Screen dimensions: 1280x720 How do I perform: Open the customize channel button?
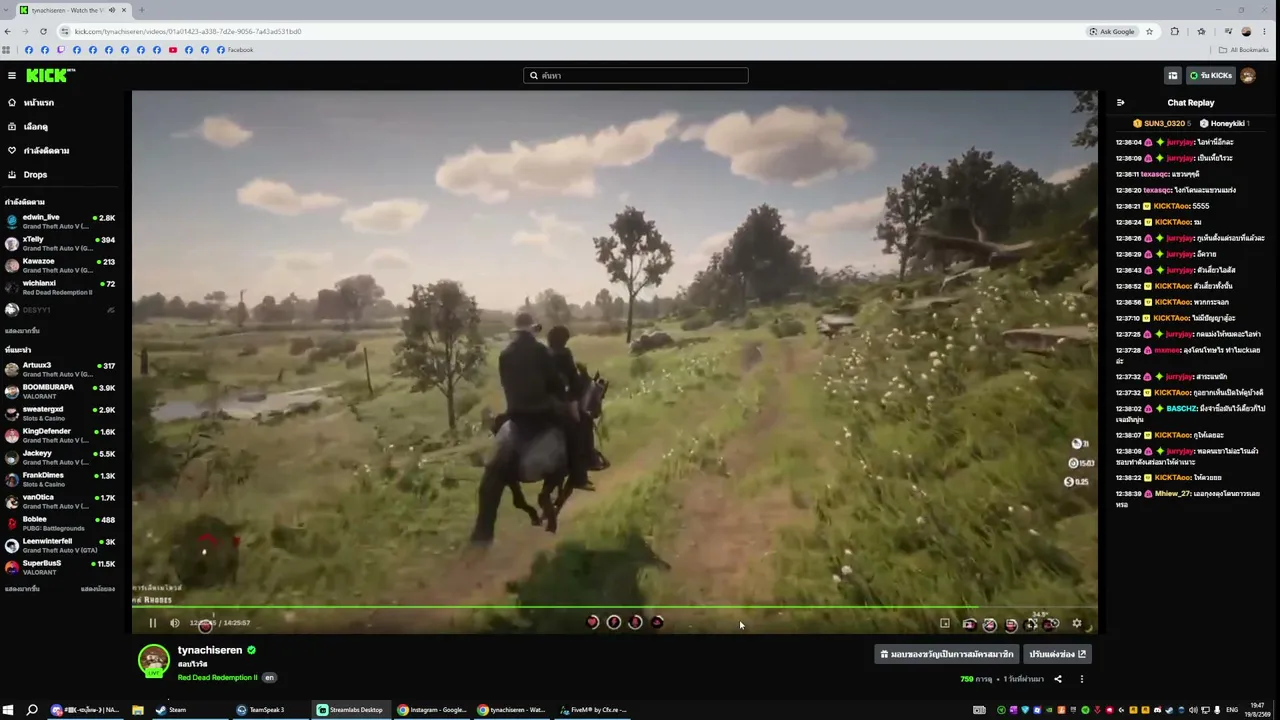click(x=1057, y=654)
